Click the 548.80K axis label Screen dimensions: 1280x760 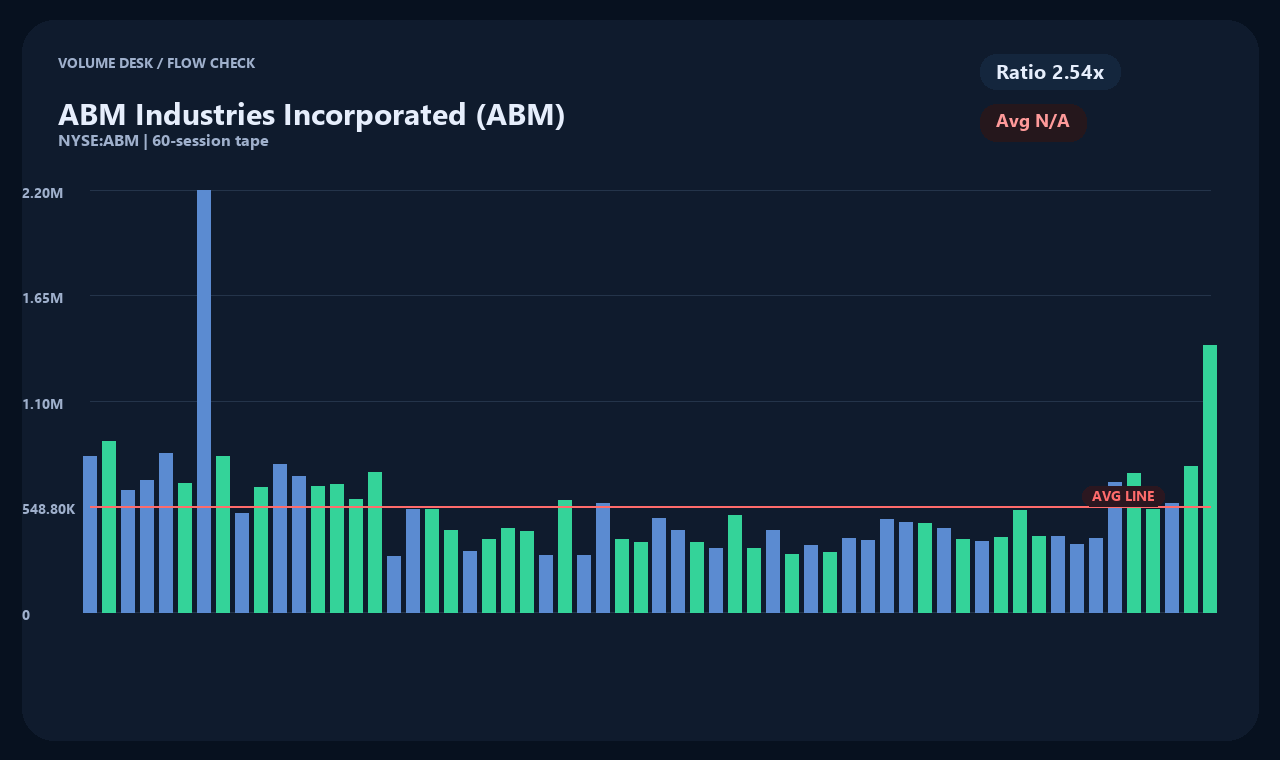pyautogui.click(x=49, y=509)
